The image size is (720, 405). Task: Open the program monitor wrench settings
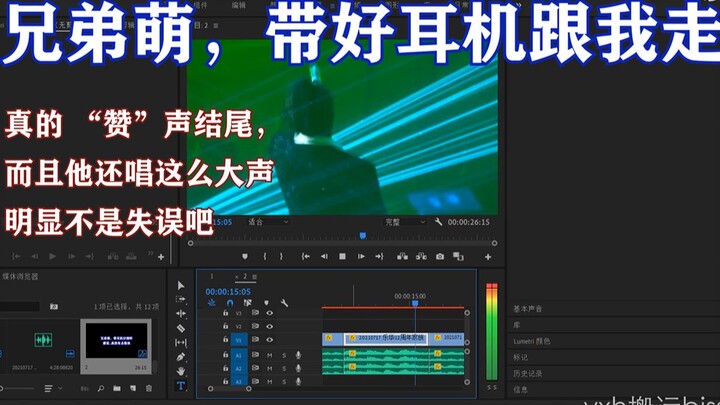(x=438, y=221)
